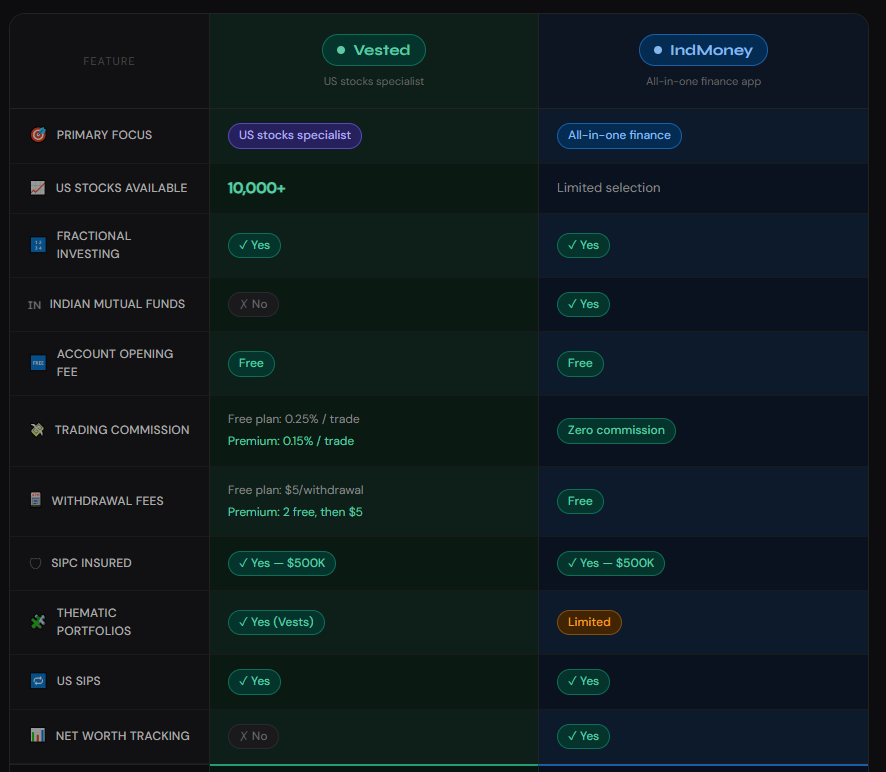Click the 'THEMATIC PORTFOLIOS' row label
This screenshot has width=886, height=772.
point(94,622)
